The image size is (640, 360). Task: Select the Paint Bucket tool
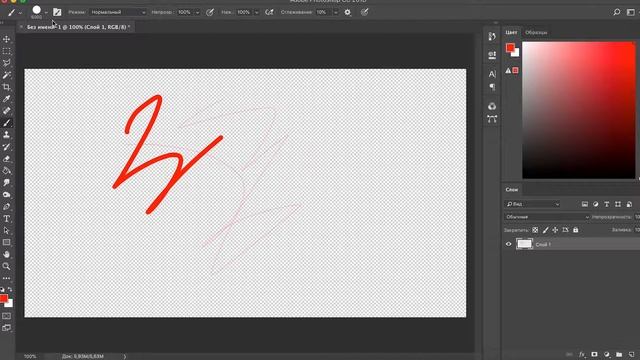point(7,171)
